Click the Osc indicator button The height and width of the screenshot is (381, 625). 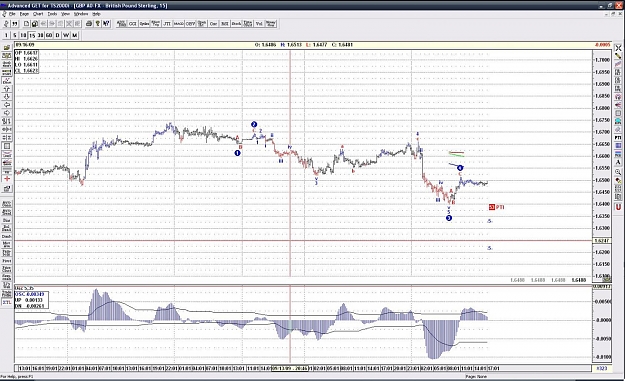click(213, 24)
